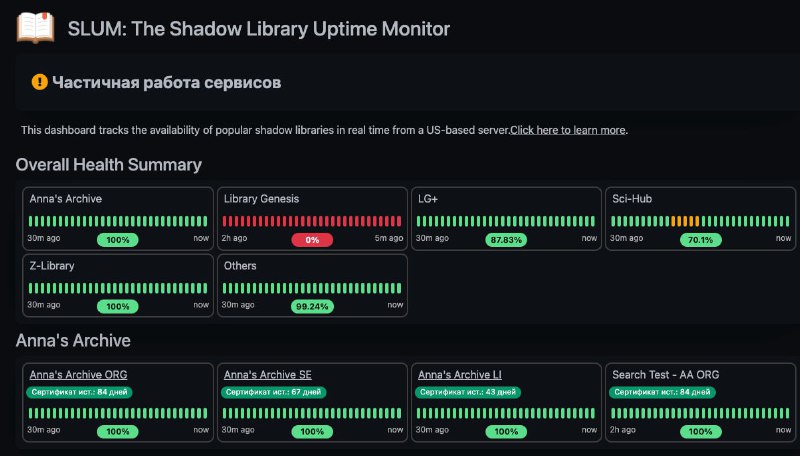The image size is (800, 456).
Task: Click Others uptime bar
Action: click(x=312, y=288)
